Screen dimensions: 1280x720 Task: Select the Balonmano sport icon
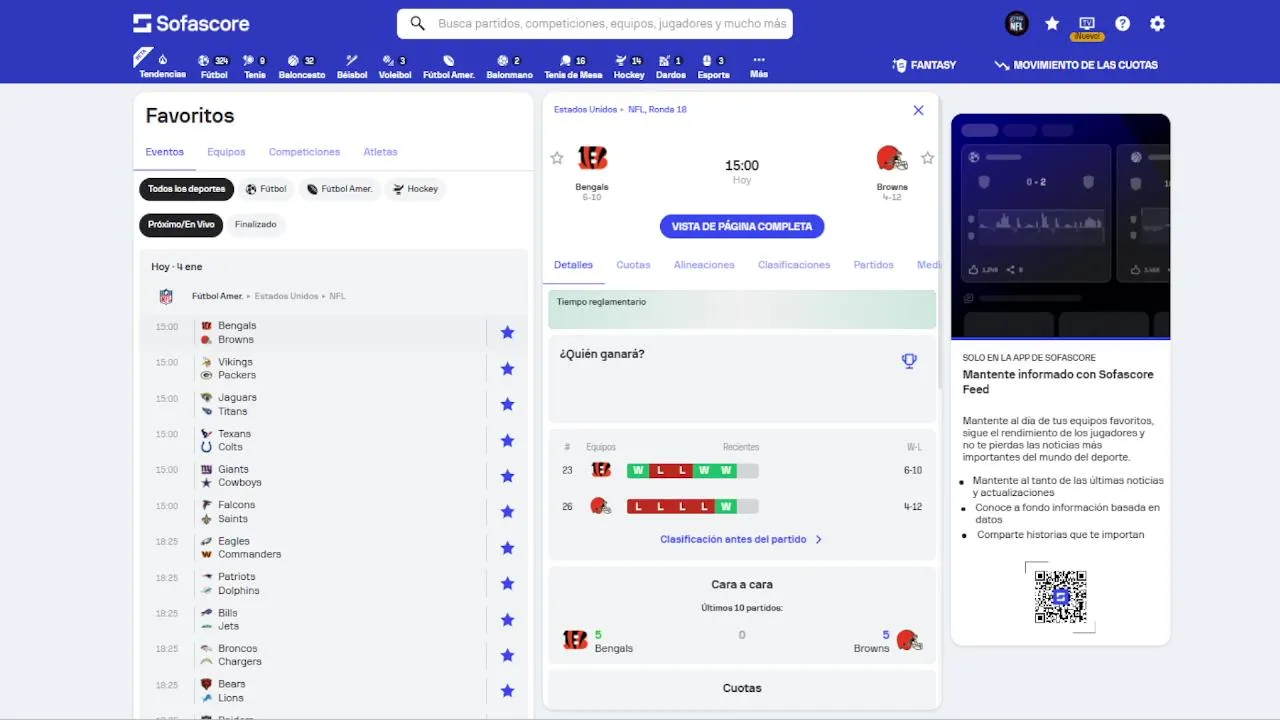(x=510, y=66)
